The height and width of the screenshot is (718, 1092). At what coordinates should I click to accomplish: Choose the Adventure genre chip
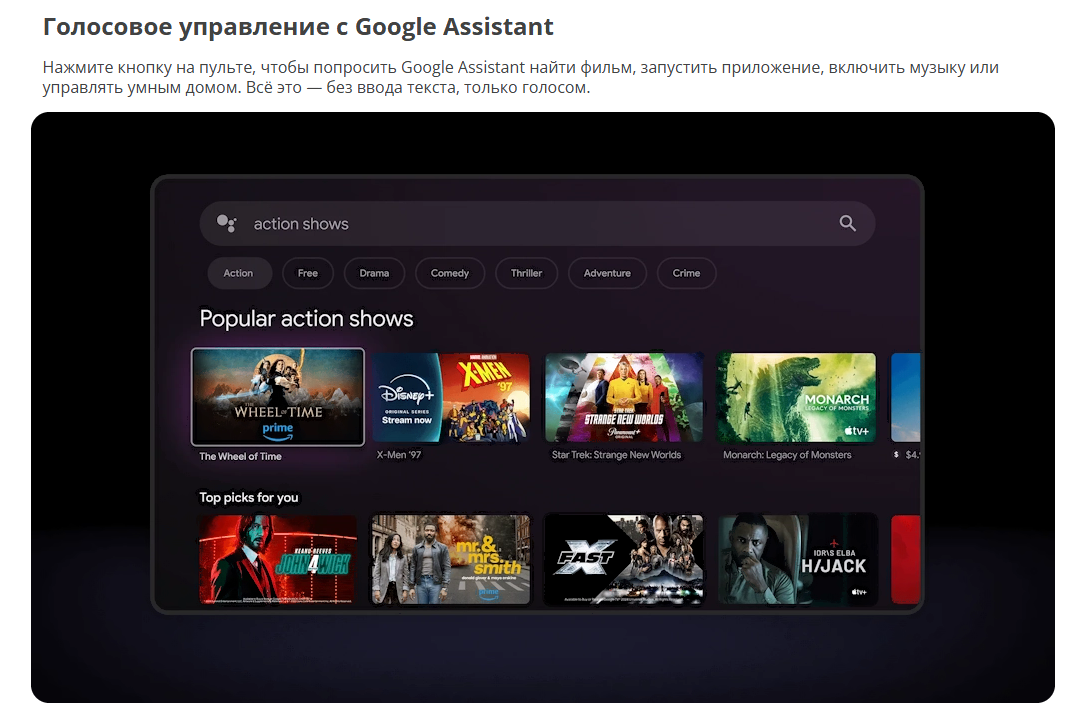tap(607, 273)
